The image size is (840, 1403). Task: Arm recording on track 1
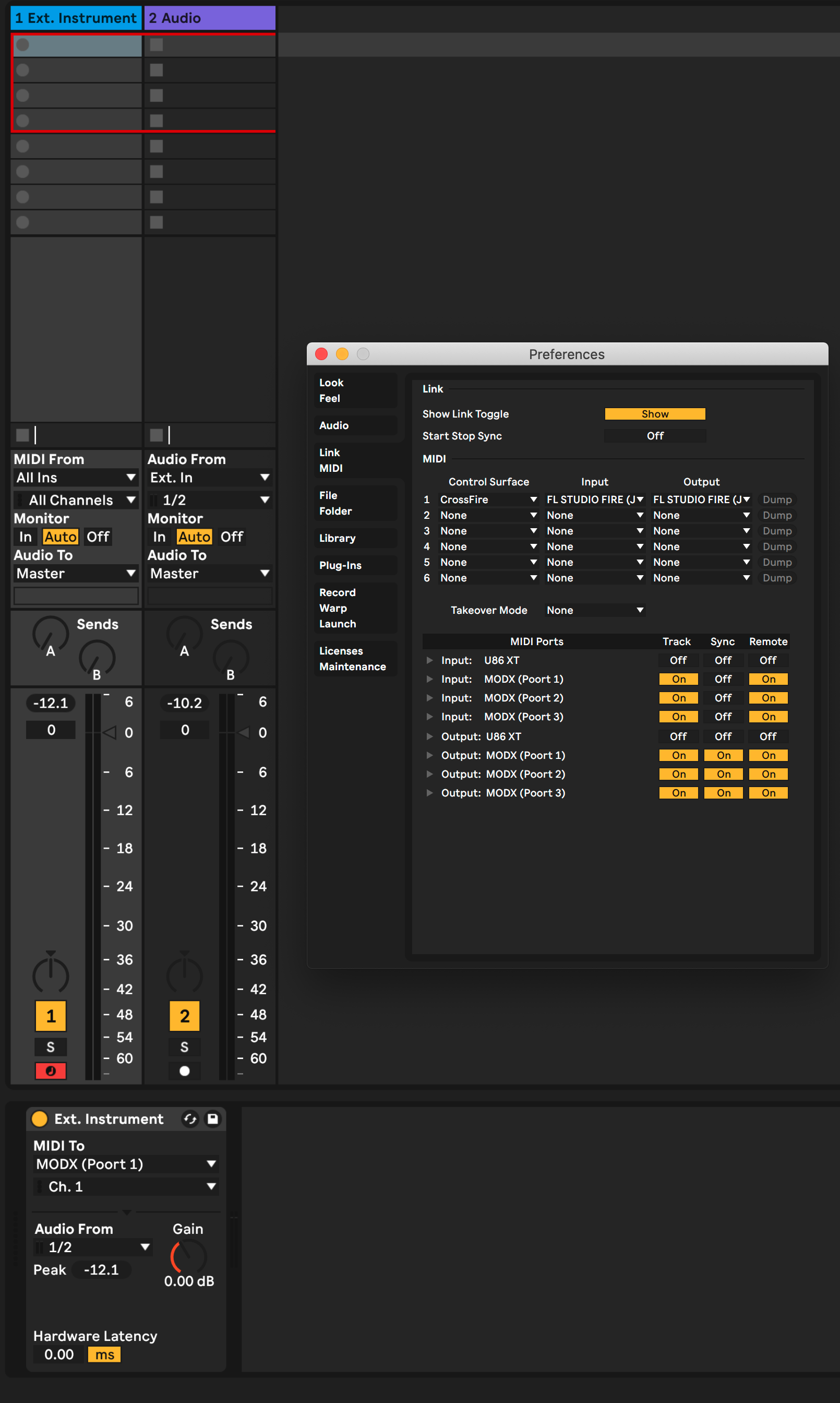[x=51, y=1071]
